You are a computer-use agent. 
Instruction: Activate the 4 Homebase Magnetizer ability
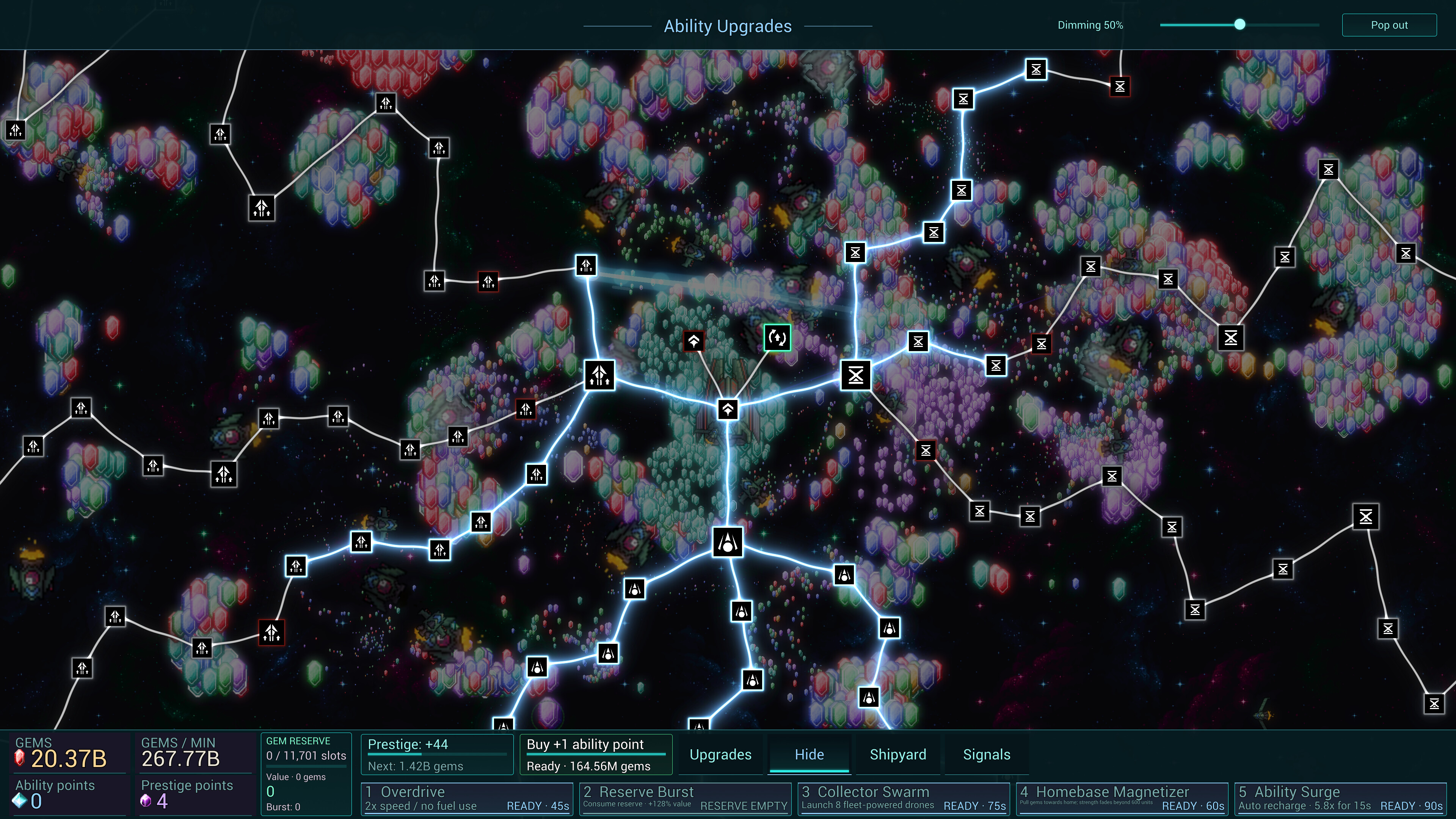coord(1122,799)
